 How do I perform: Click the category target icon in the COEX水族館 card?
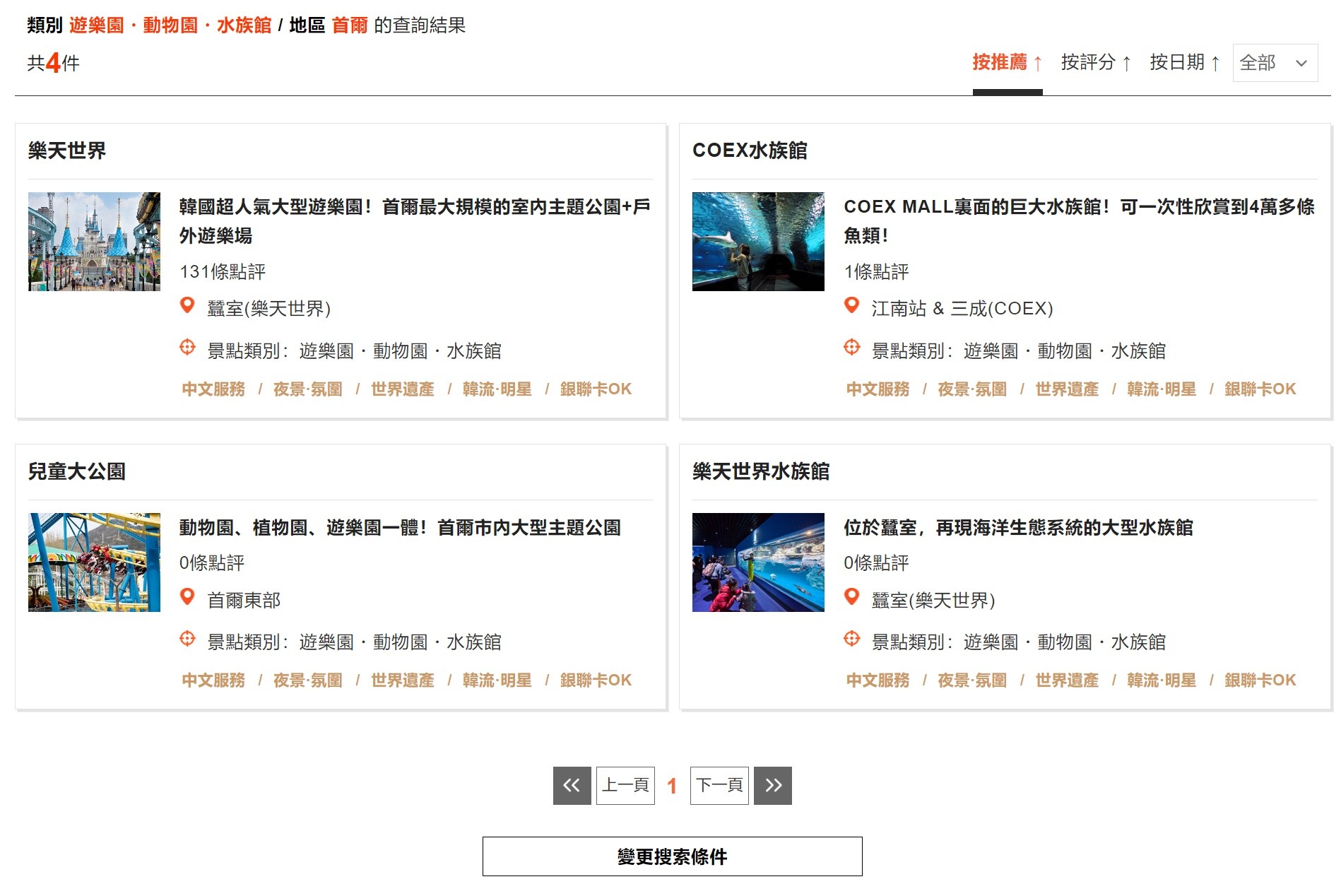pos(852,347)
